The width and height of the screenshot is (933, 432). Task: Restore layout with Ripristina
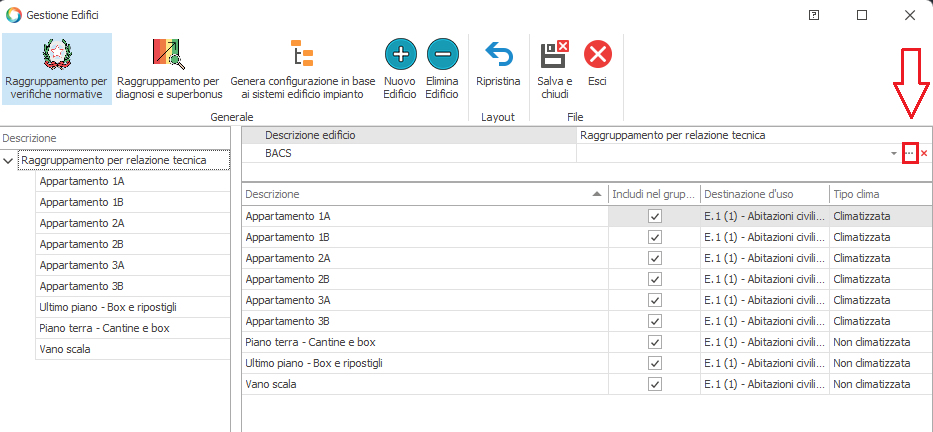point(497,53)
